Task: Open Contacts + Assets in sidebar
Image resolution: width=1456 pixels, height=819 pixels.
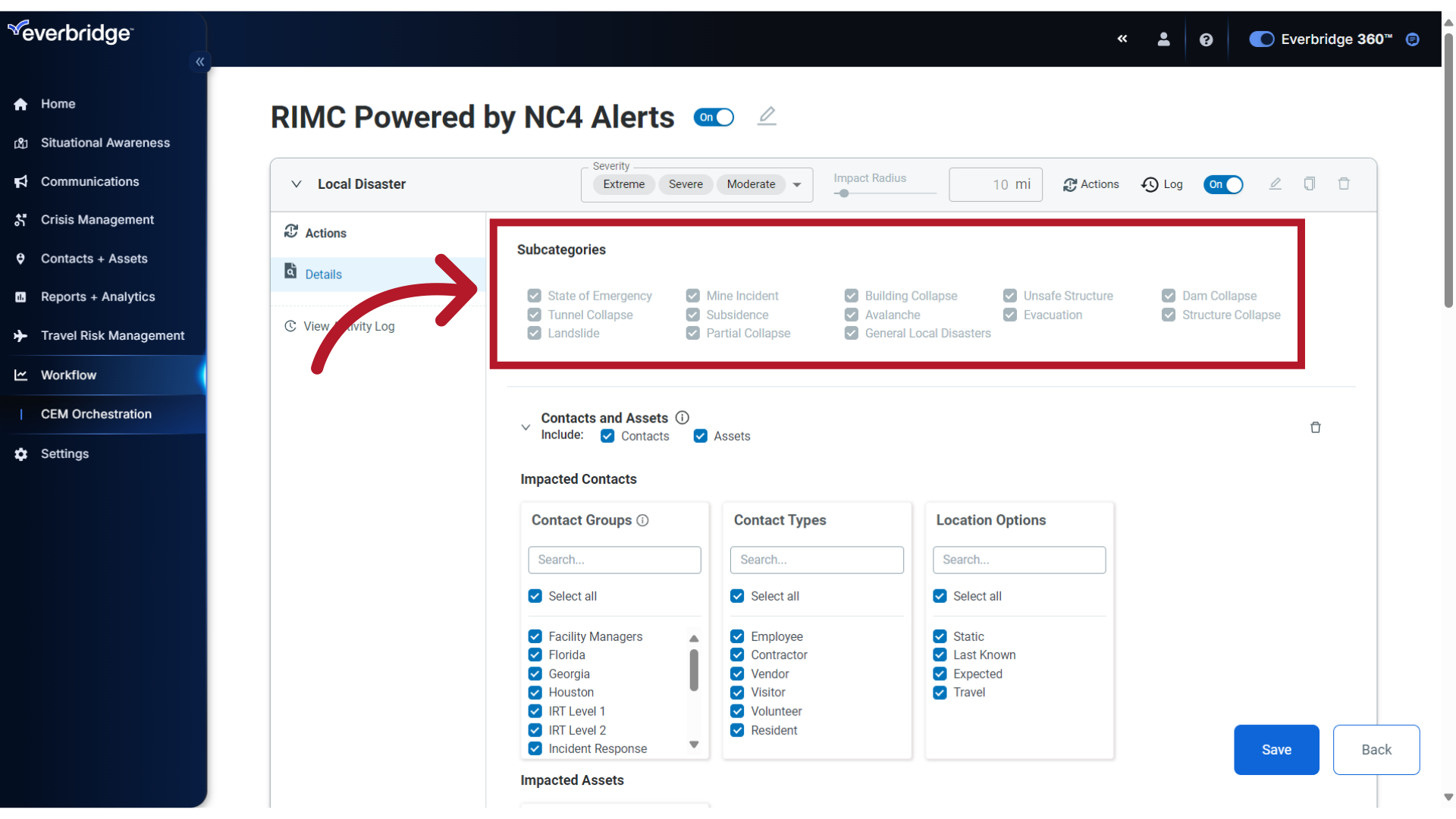Action: 94,259
